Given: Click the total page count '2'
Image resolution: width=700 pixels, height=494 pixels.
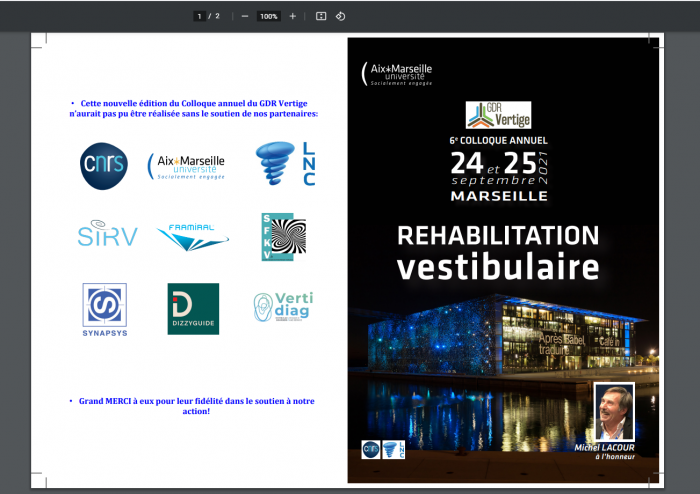Looking at the screenshot, I should [x=217, y=16].
